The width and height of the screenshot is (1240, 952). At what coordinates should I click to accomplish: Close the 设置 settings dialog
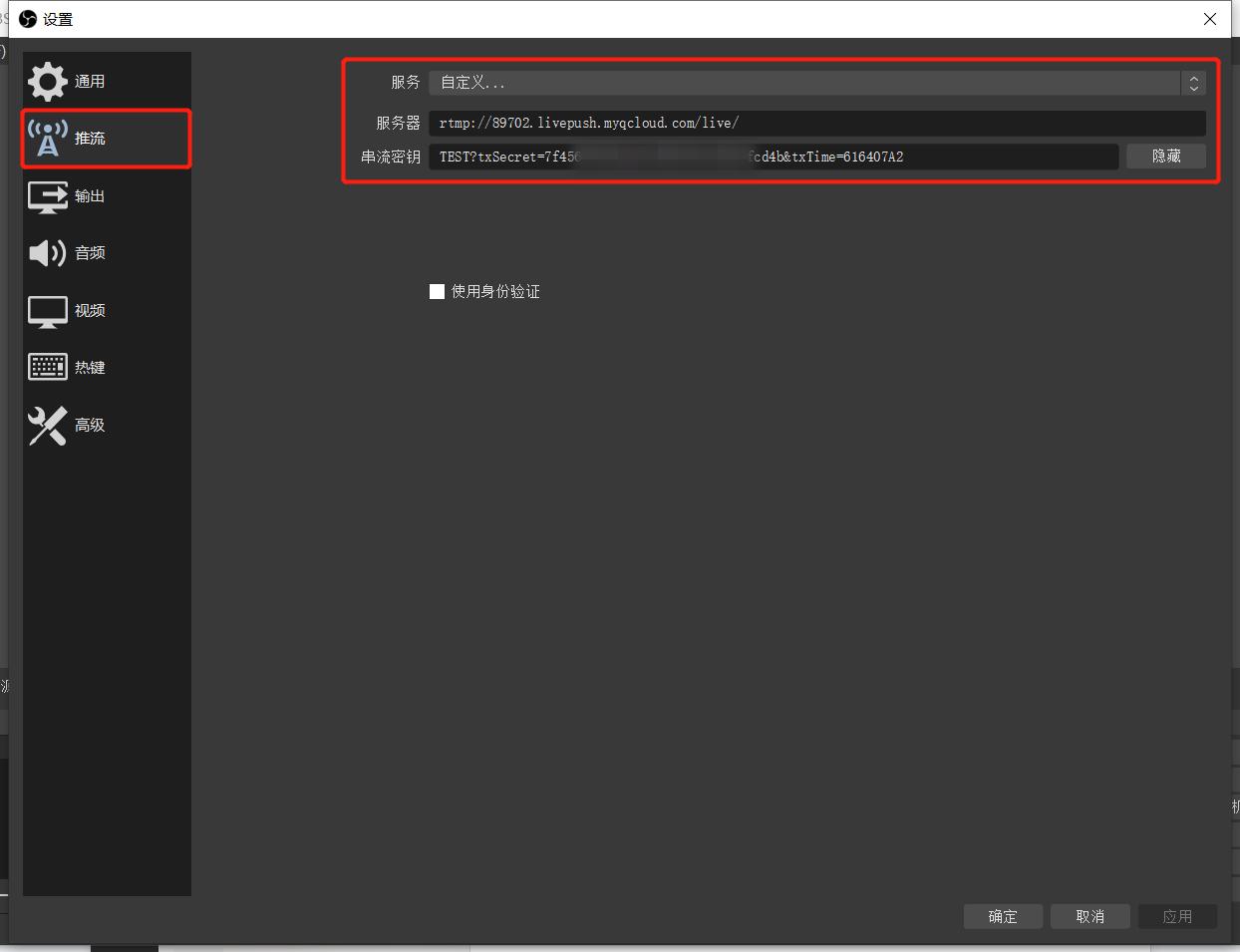click(x=1210, y=19)
